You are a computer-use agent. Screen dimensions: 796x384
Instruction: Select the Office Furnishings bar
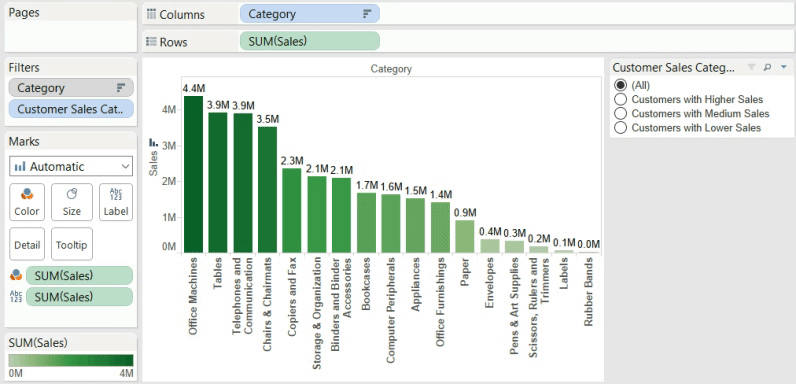441,227
